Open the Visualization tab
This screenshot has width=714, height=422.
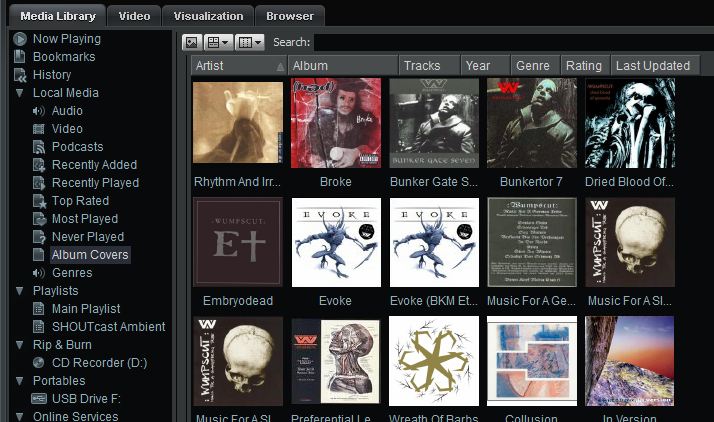pyautogui.click(x=208, y=16)
